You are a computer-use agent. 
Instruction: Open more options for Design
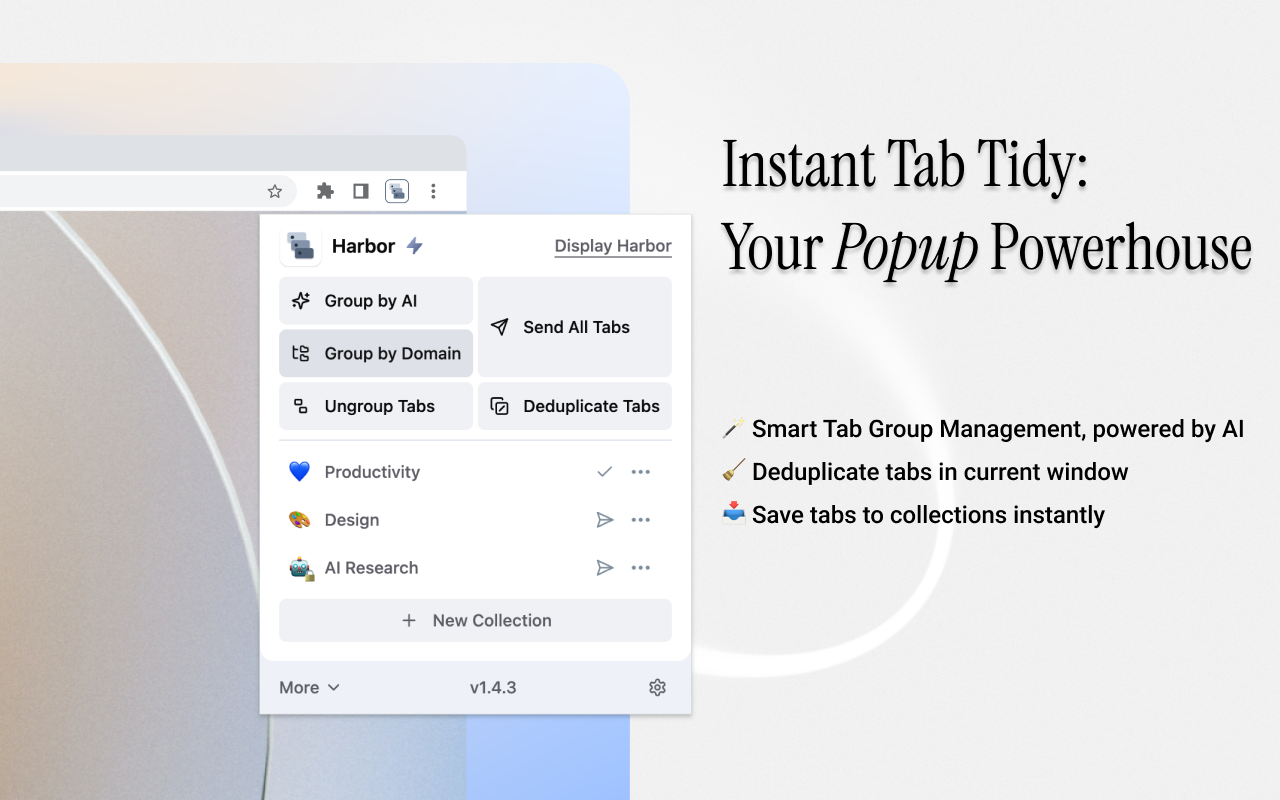641,520
